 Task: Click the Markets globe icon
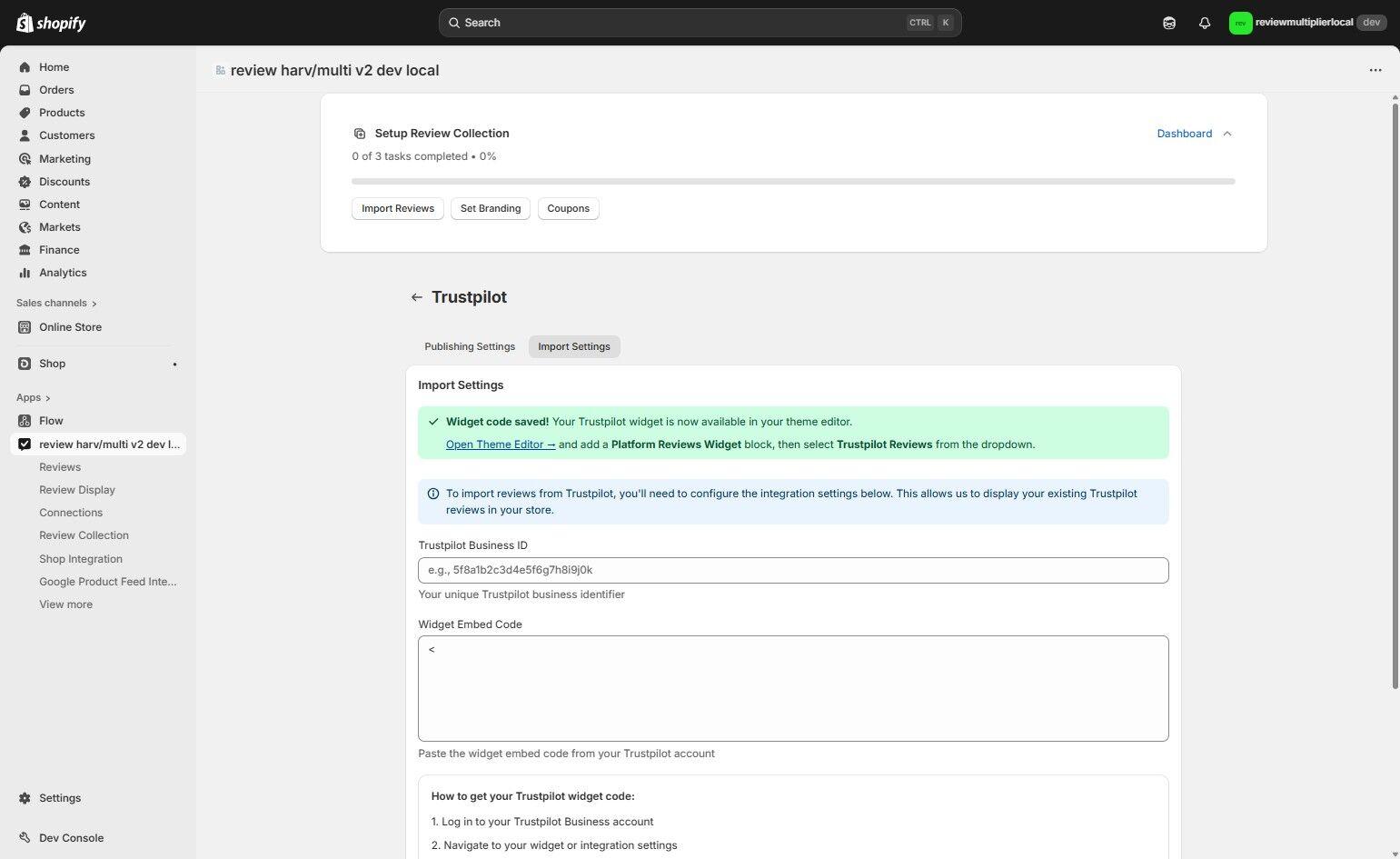(25, 227)
